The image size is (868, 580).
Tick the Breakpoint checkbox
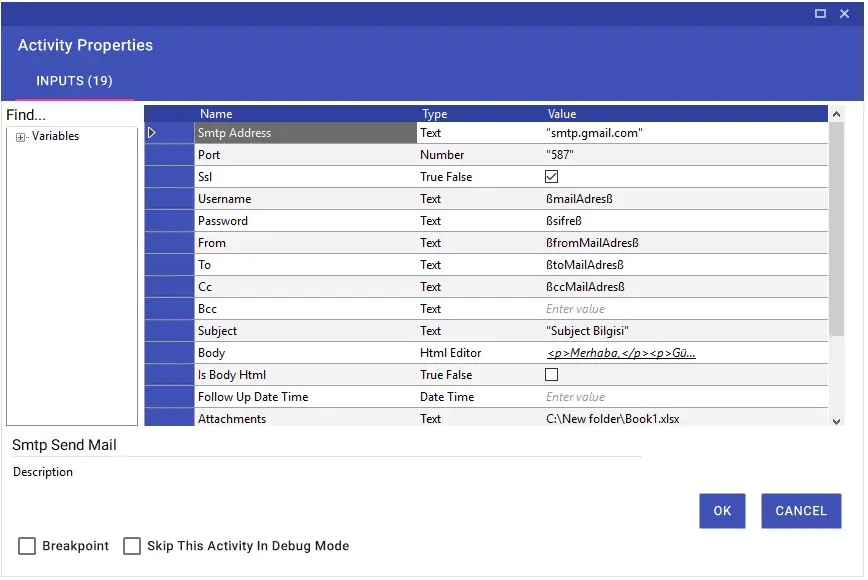tap(27, 546)
